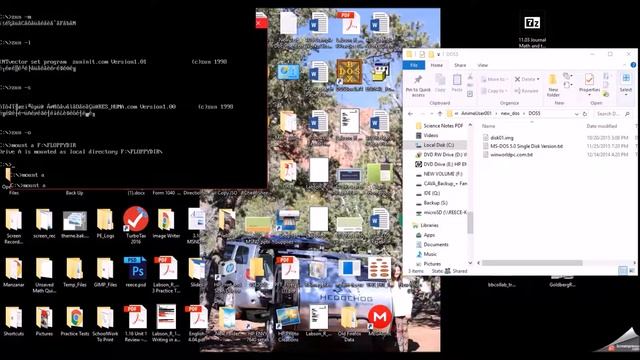Sort files by Date modified header
This screenshot has height=360, width=640.
[602, 126]
